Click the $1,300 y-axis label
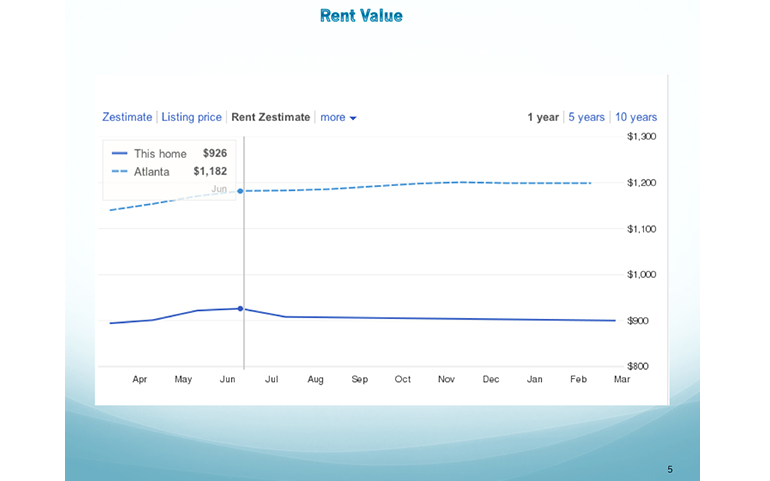Viewport: 770px width, 481px height. coord(641,136)
